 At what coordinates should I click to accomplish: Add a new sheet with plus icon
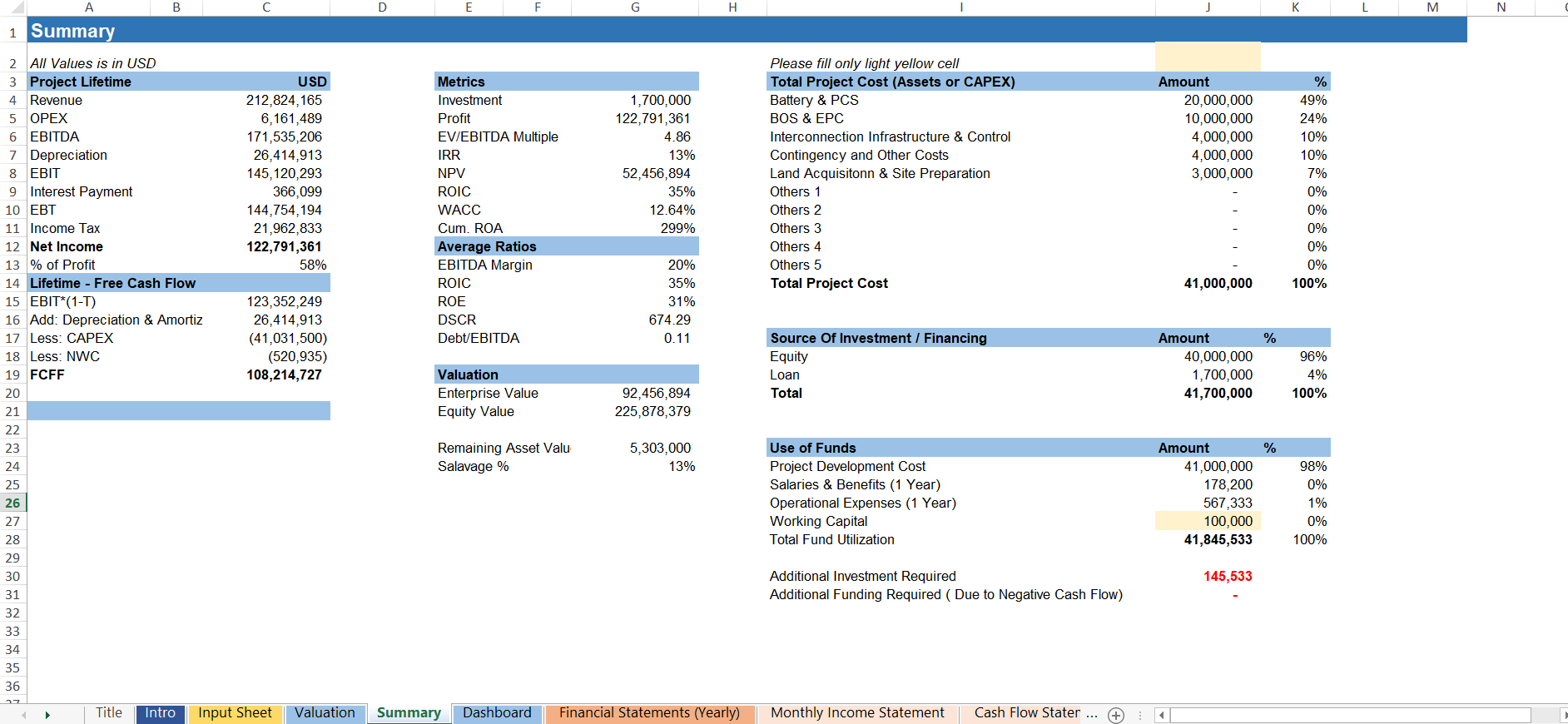pyautogui.click(x=1116, y=715)
